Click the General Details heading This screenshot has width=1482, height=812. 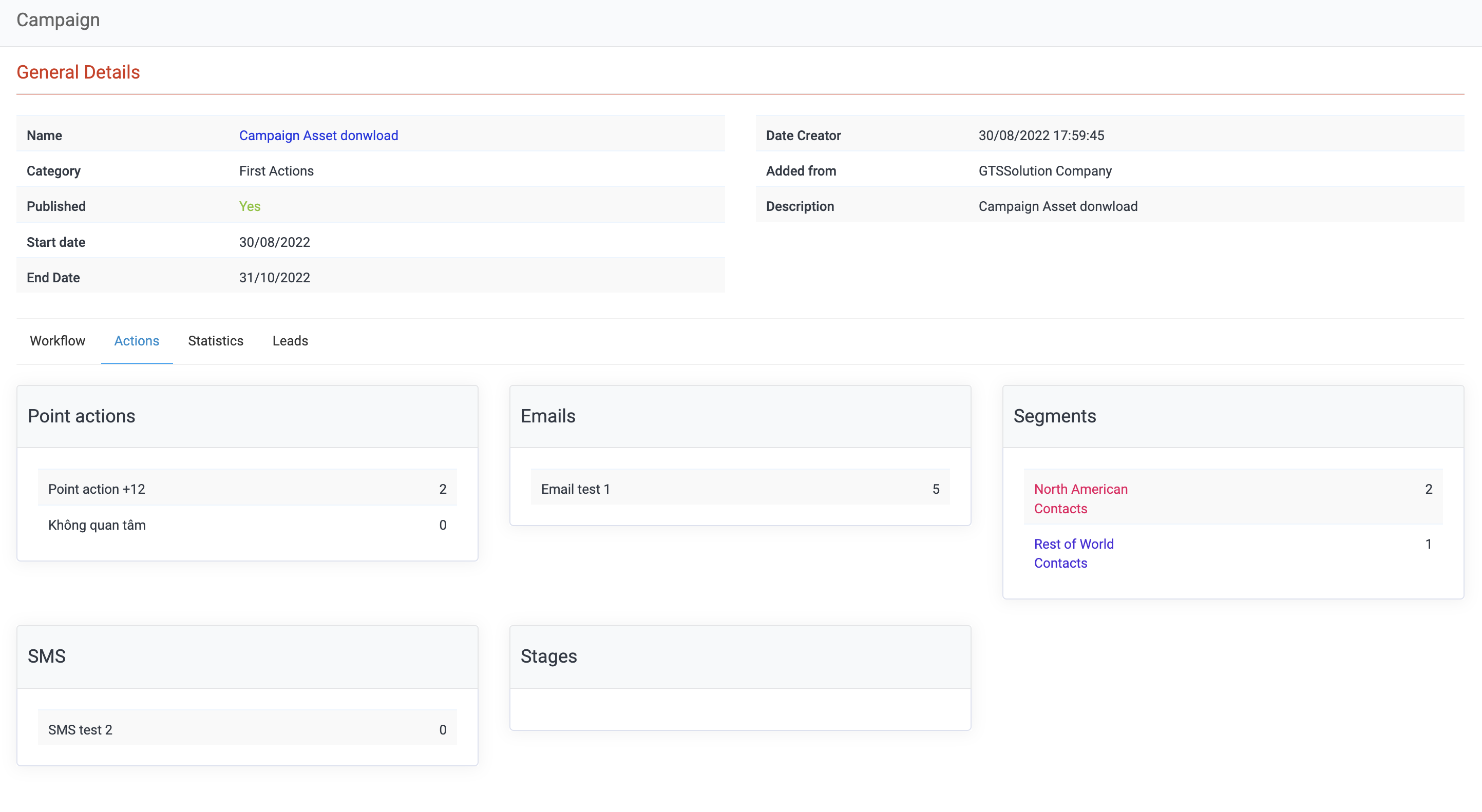coord(78,72)
